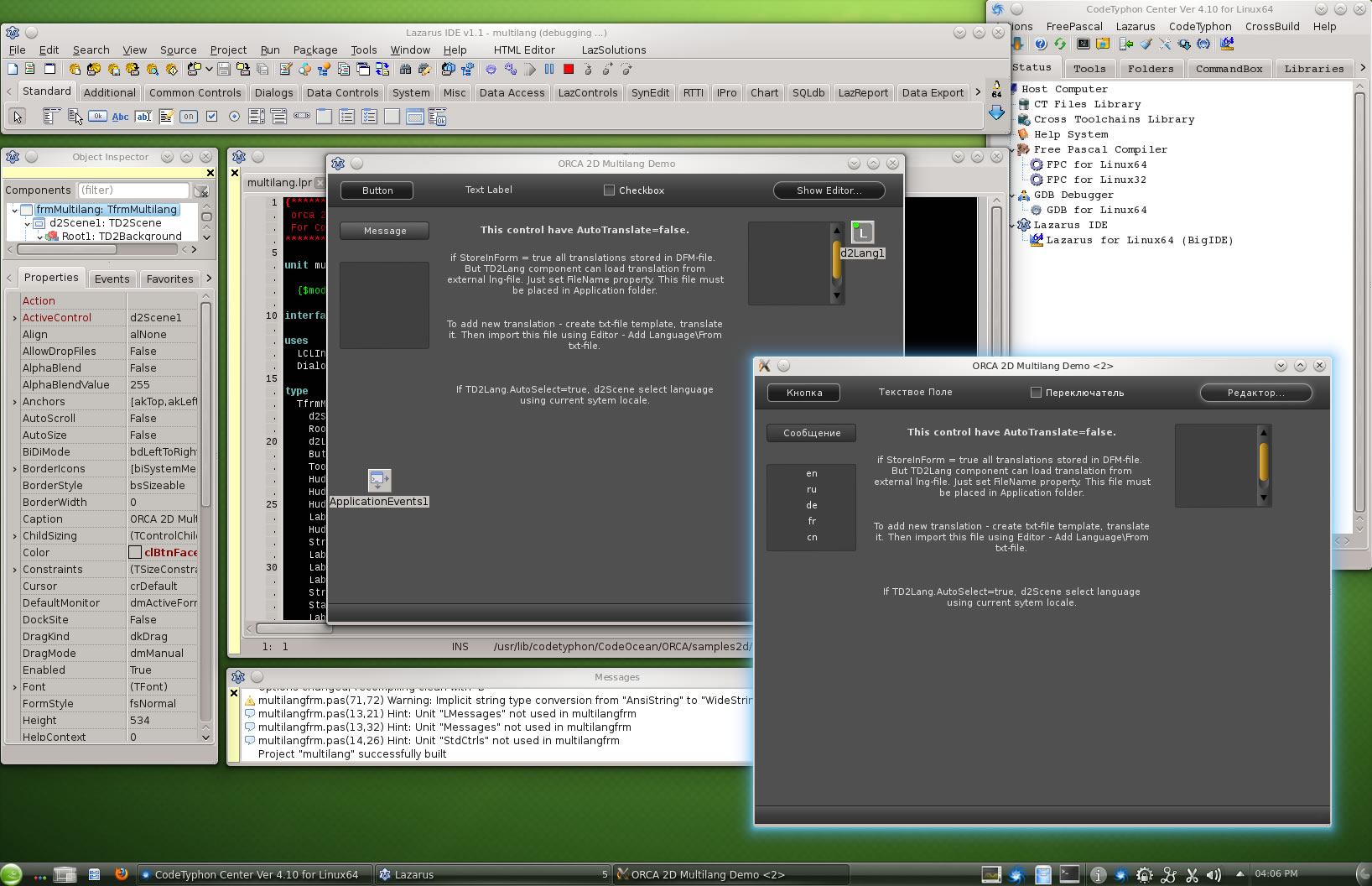The width and height of the screenshot is (1372, 886).
Task: Pick the TScrollBar component palette icon
Action: pyautogui.click(x=302, y=116)
